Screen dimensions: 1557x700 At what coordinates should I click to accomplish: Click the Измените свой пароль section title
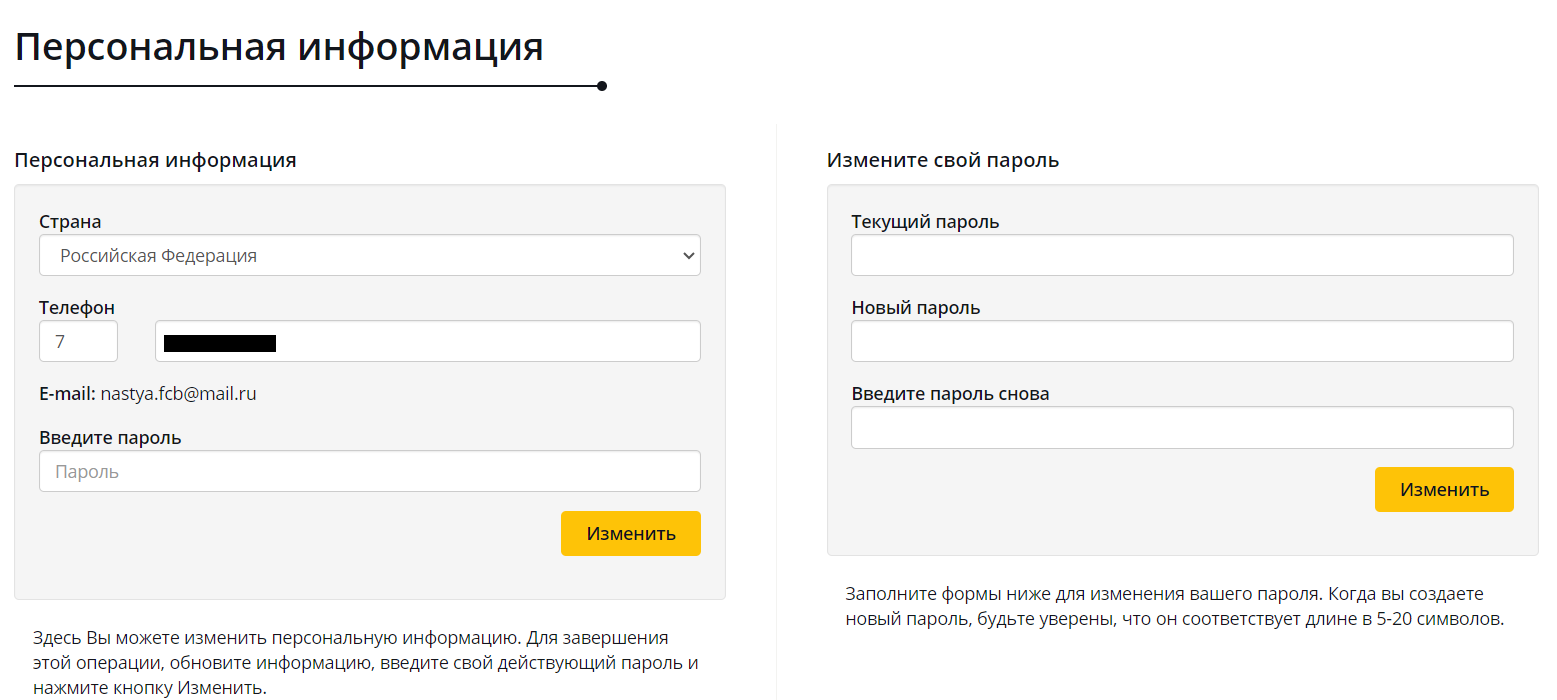point(943,160)
